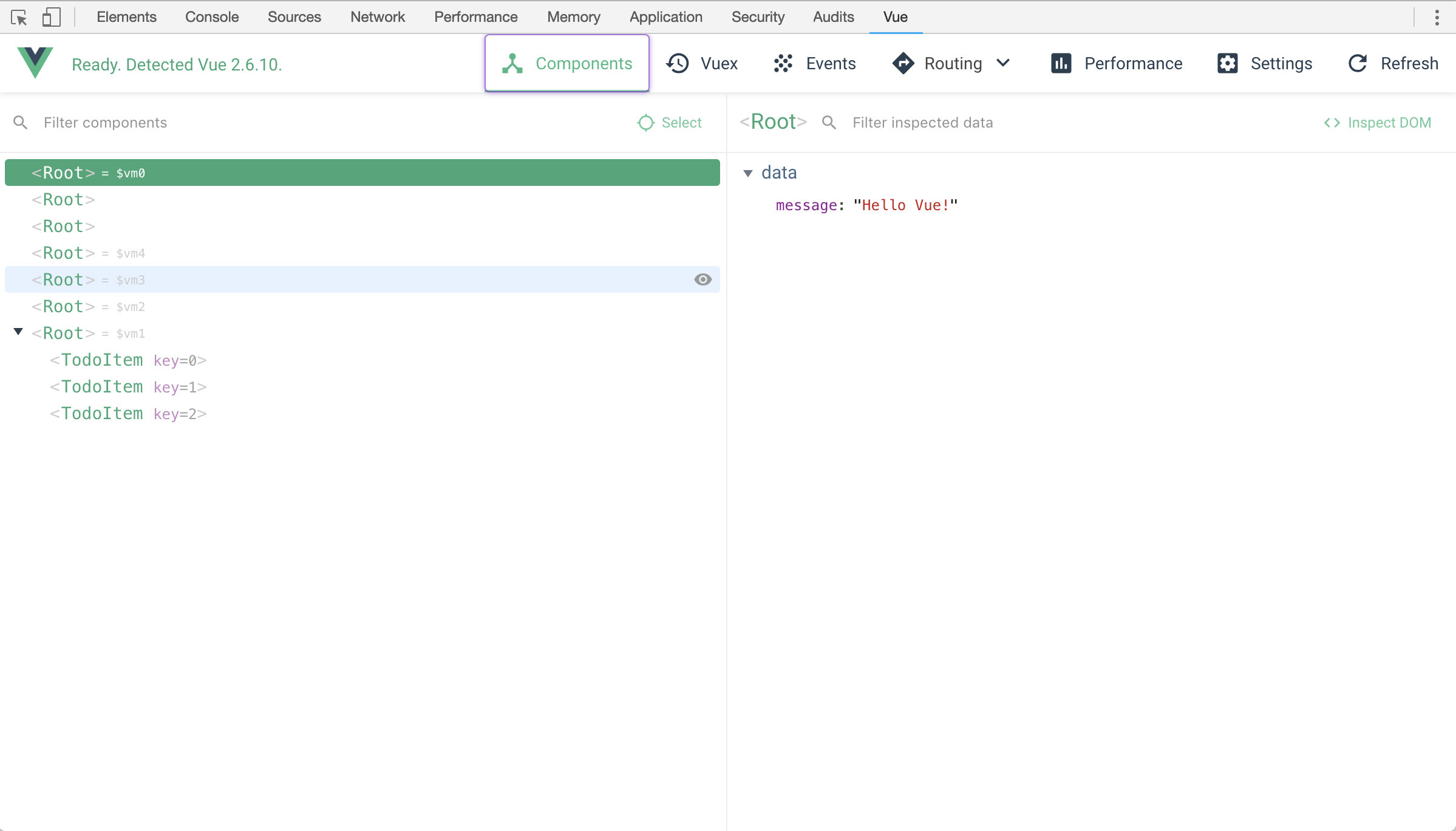Click the Refresh circular arrow icon
The image size is (1456, 831).
[x=1358, y=63]
